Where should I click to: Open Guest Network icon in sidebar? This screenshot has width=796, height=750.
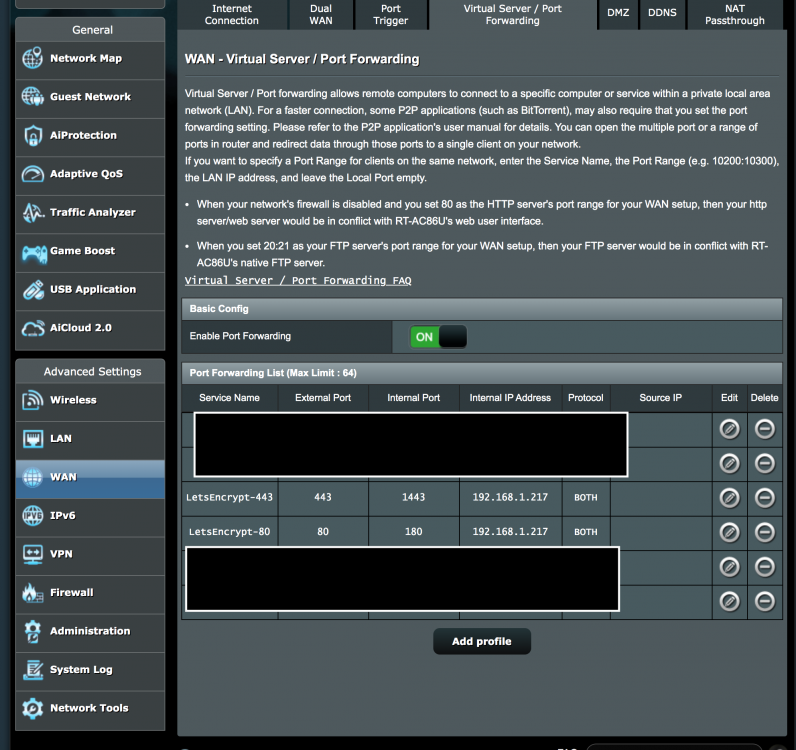[x=32, y=96]
